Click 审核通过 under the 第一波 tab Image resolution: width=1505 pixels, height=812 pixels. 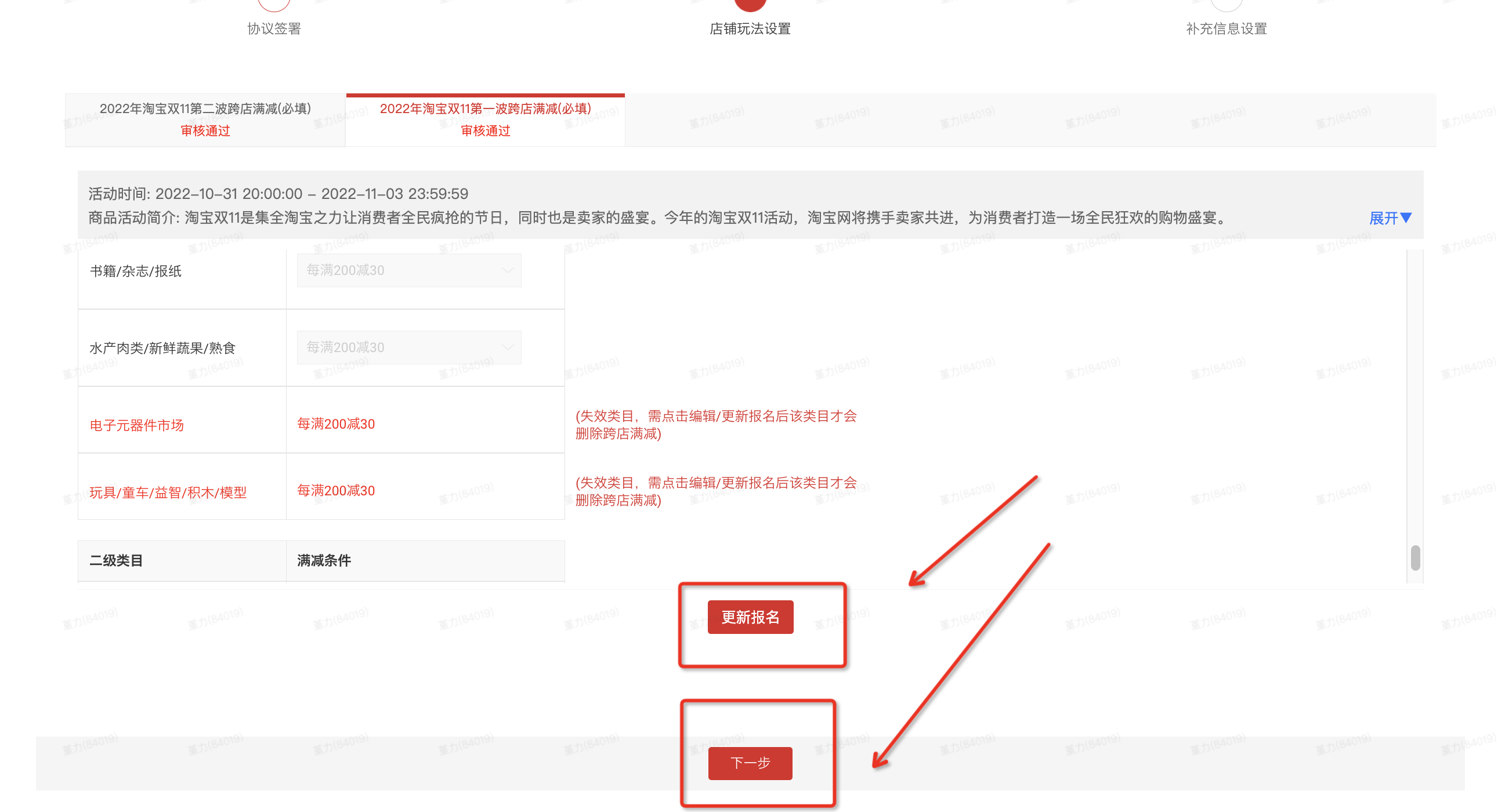[x=486, y=131]
